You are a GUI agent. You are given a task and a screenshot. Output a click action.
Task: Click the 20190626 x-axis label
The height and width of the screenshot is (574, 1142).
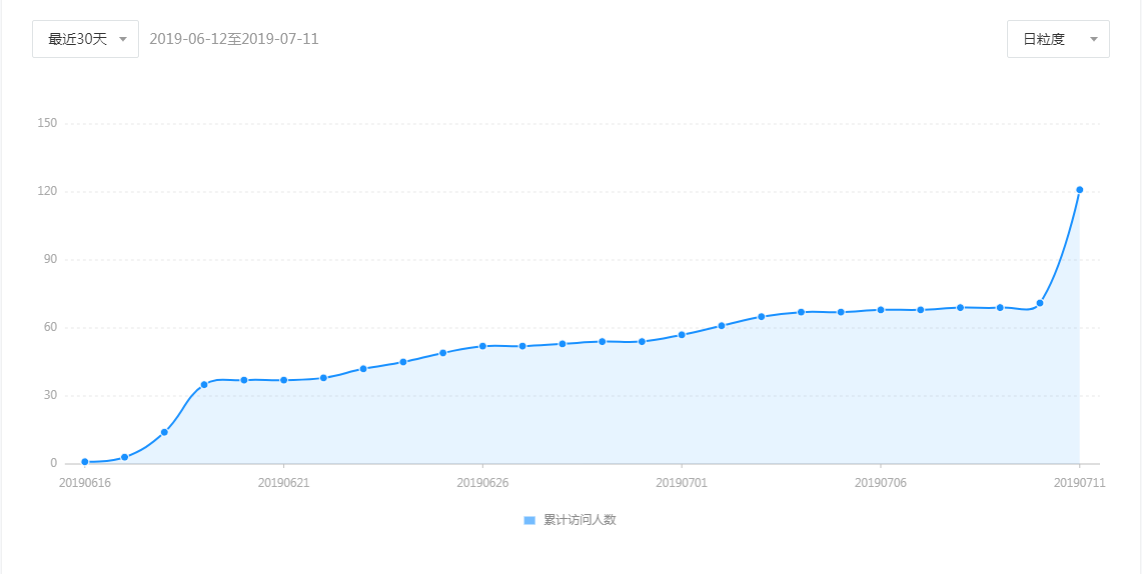coord(483,482)
